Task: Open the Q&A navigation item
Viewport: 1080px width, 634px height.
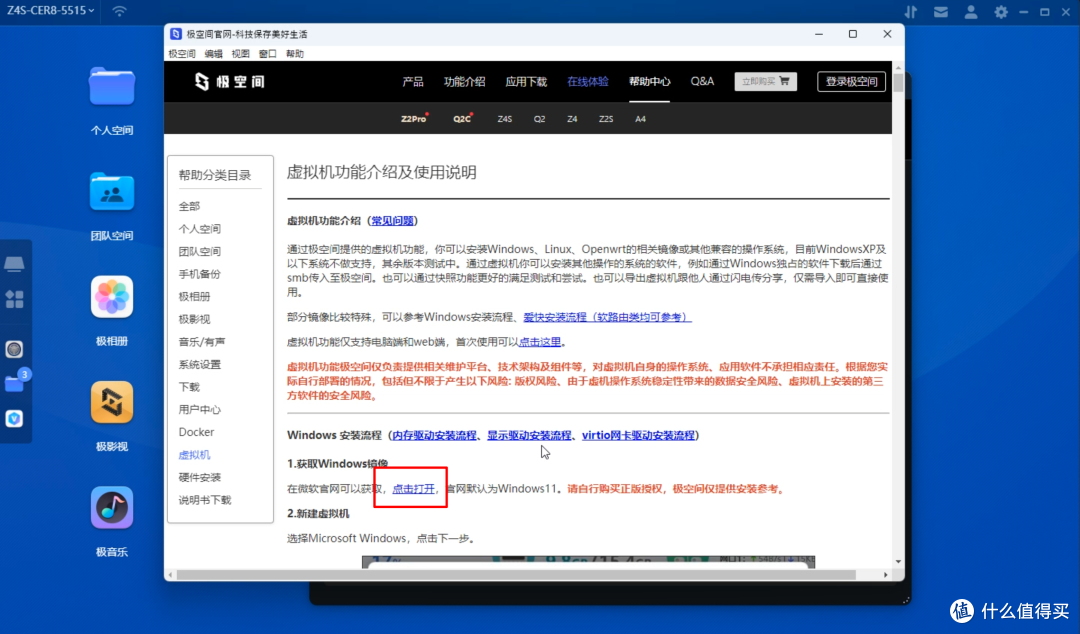Action: tap(702, 81)
